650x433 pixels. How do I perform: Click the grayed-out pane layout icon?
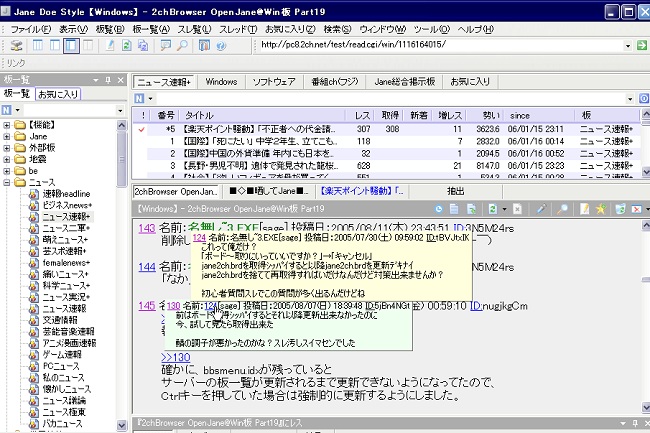(x=88, y=45)
